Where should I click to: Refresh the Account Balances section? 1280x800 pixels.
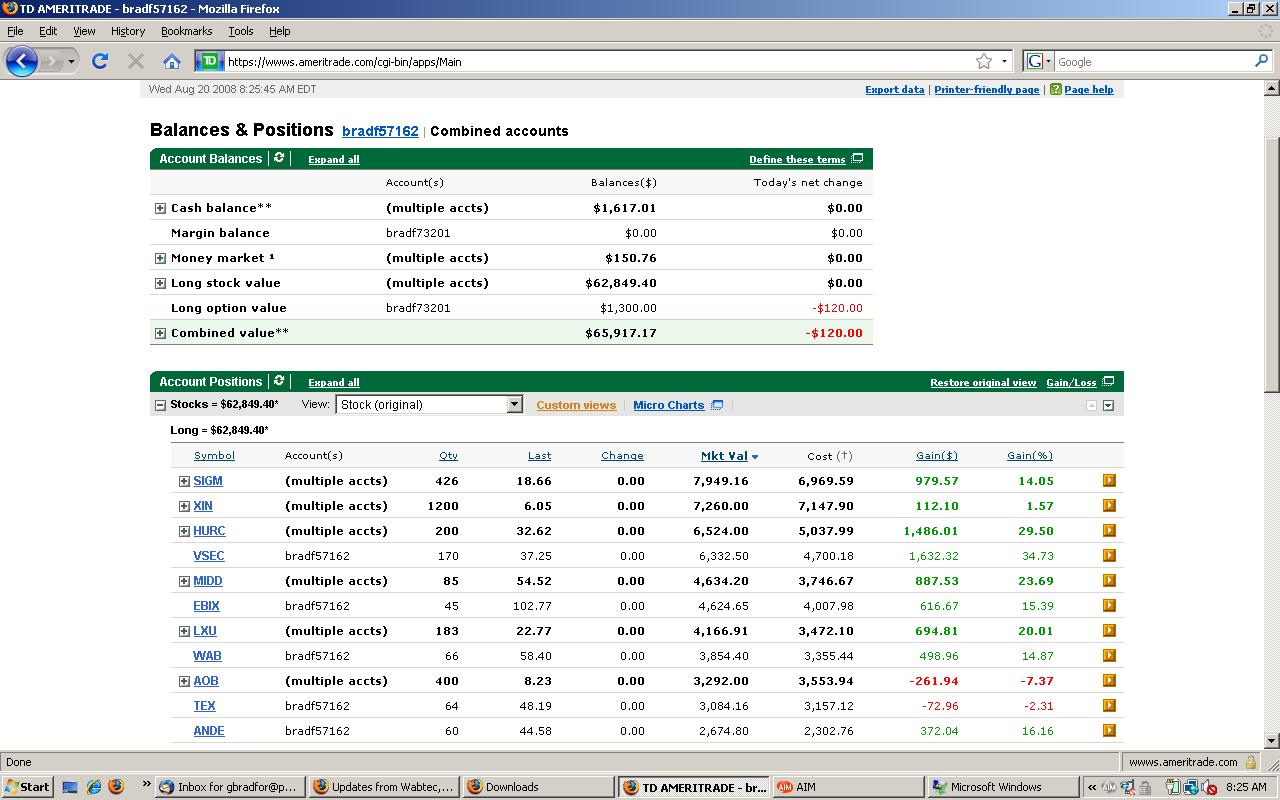click(279, 158)
